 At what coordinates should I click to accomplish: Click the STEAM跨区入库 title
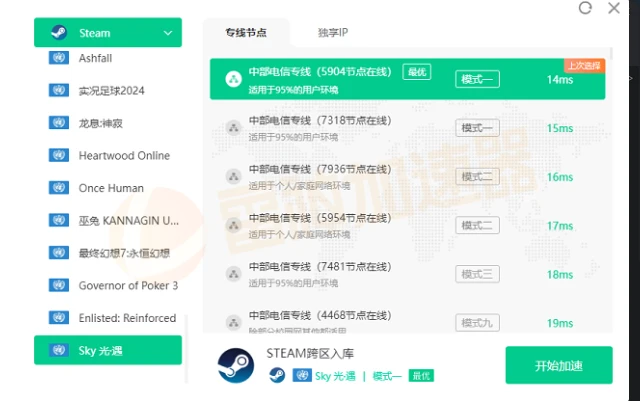click(x=310, y=353)
